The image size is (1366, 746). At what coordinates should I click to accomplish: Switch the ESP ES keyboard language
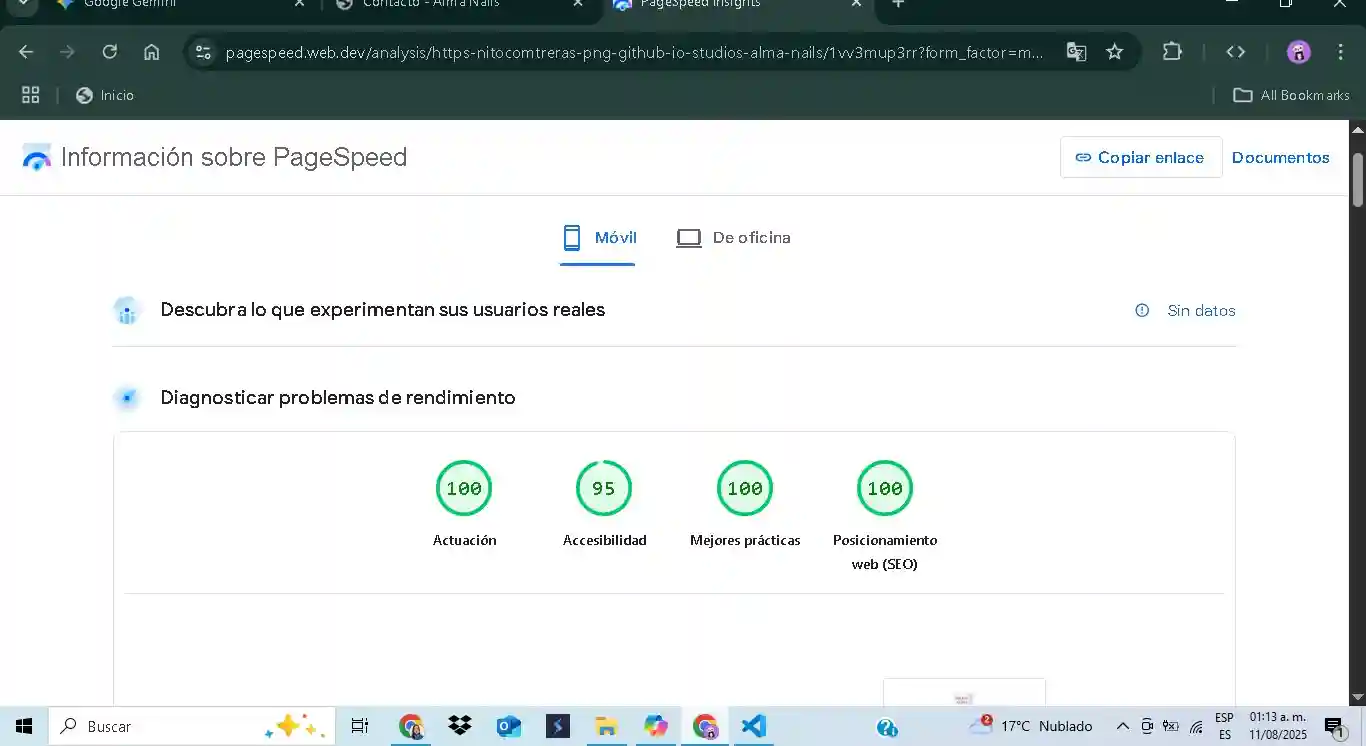(x=1225, y=726)
